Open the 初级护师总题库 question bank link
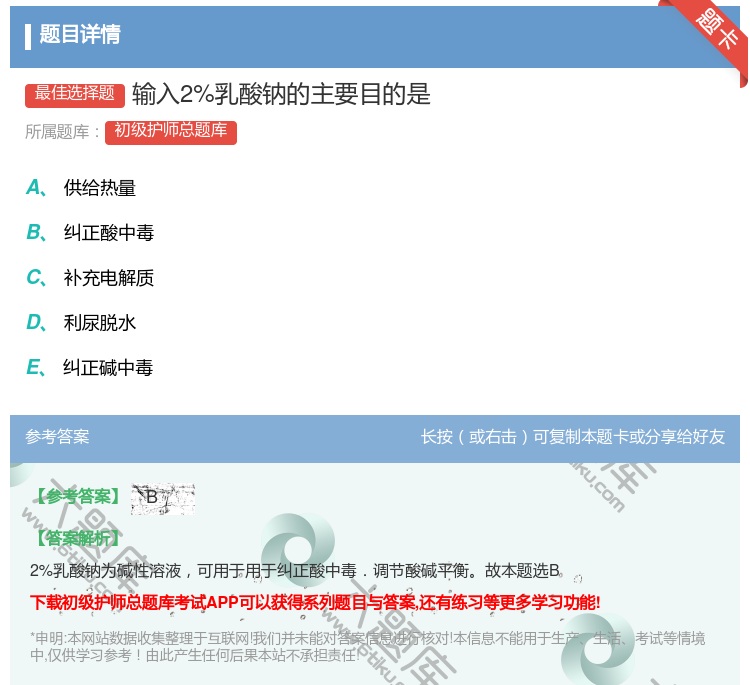Viewport: 750px width, 685px height. (171, 132)
